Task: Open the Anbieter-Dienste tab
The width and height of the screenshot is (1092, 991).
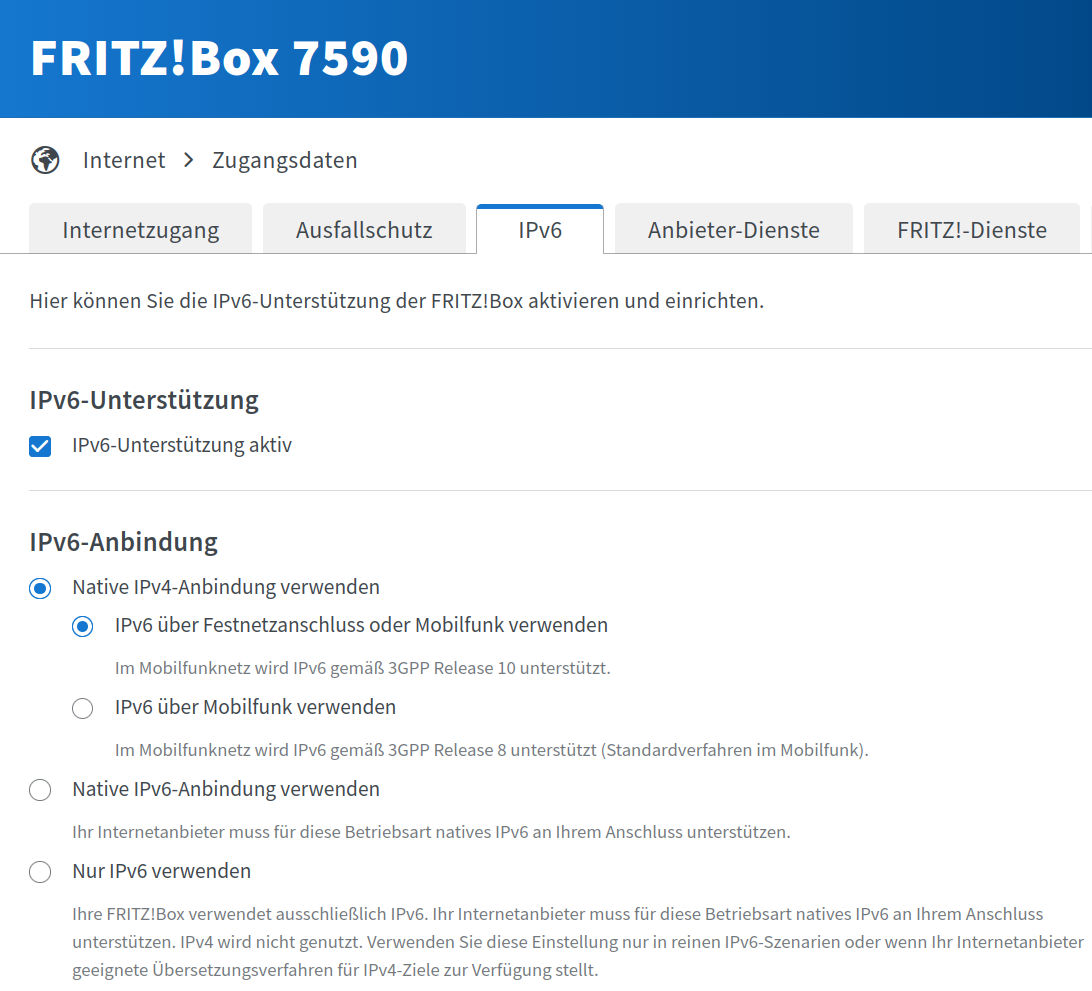Action: pyautogui.click(x=733, y=229)
